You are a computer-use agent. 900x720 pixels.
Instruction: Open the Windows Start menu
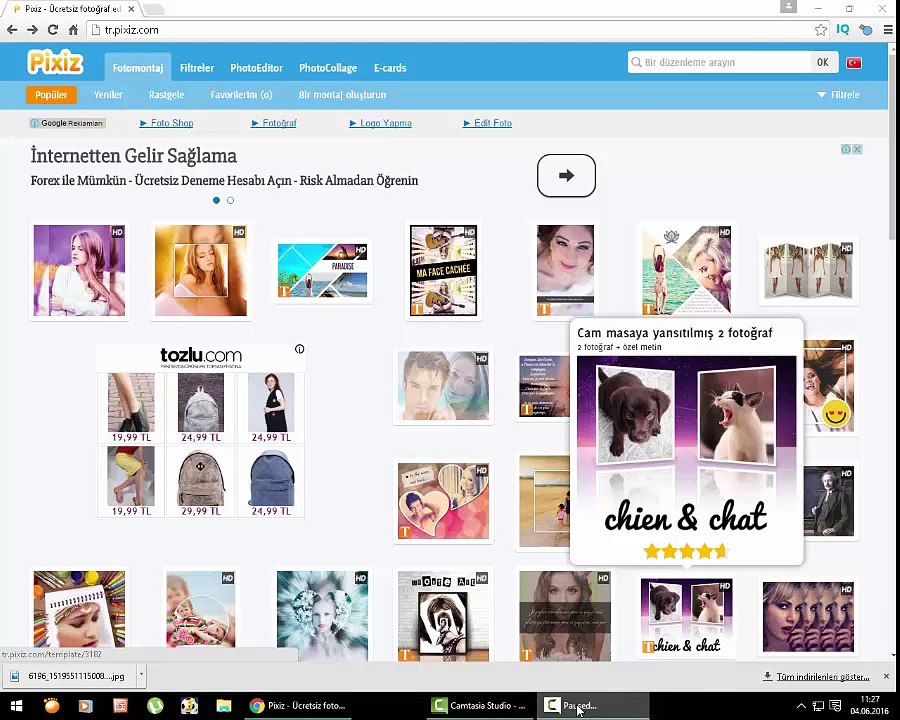tap(16, 706)
